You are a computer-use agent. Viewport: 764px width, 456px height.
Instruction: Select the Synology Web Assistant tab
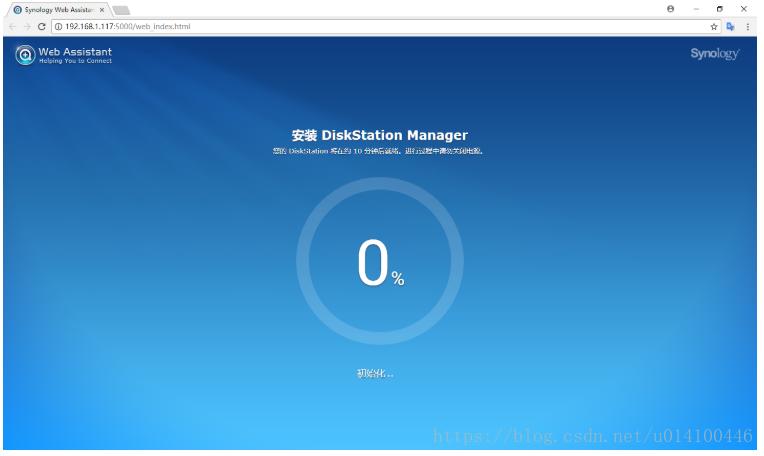(58, 10)
